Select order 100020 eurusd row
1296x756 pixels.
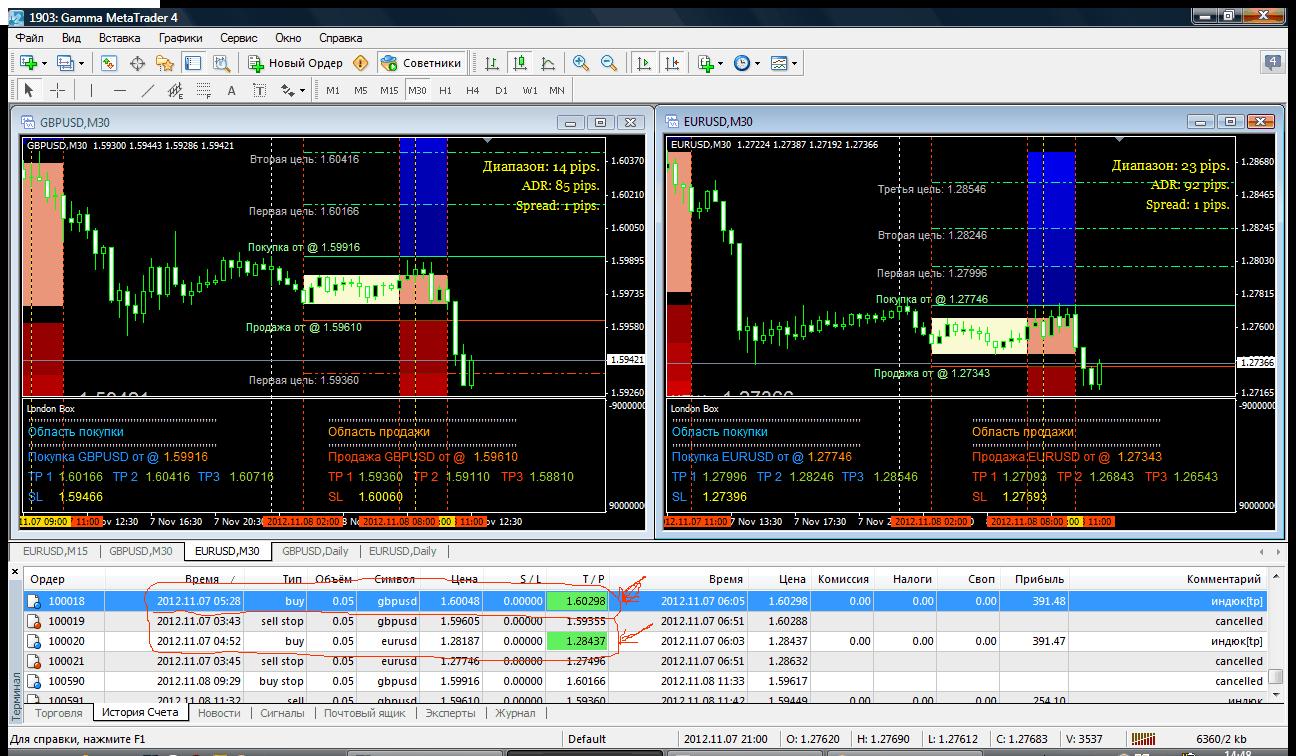tap(647, 641)
